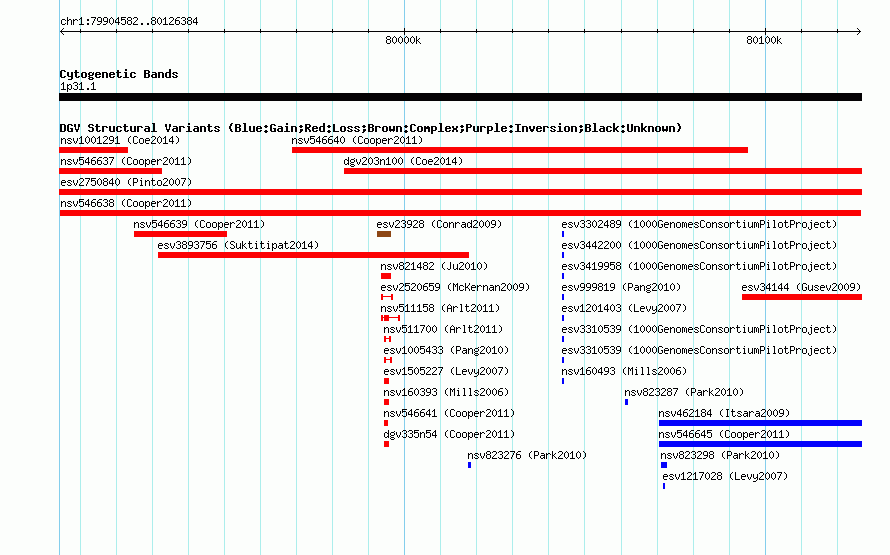Click the dgv335n54 (Cooper2011) label

(449, 434)
